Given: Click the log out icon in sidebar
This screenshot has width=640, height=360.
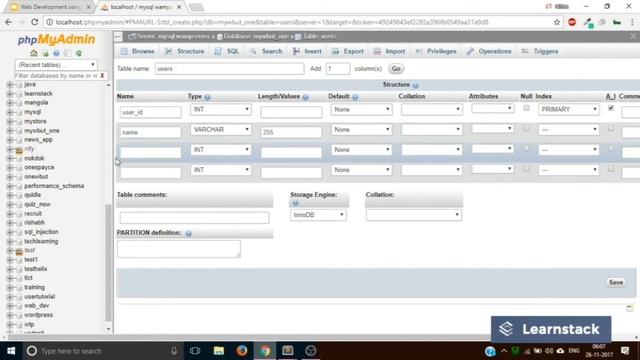Looking at the screenshot, I should [45, 53].
